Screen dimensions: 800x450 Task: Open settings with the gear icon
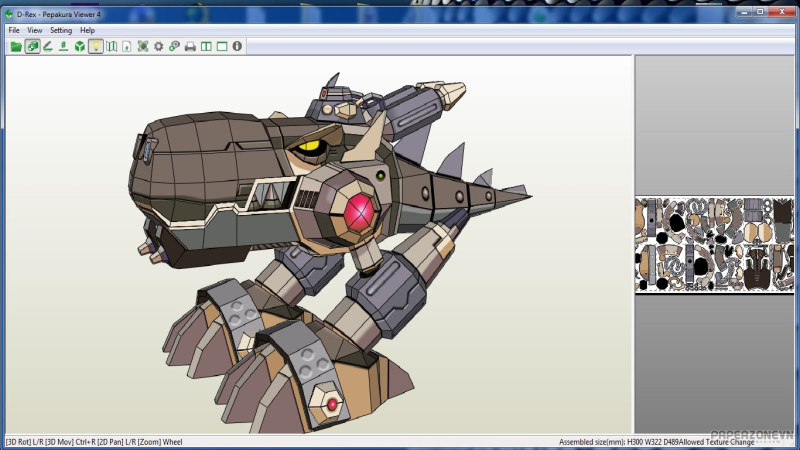(x=159, y=46)
